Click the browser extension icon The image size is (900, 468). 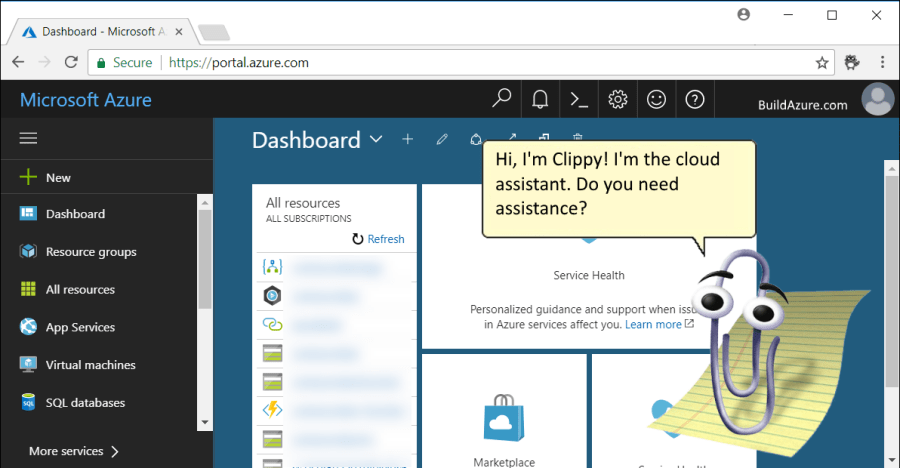pos(852,62)
